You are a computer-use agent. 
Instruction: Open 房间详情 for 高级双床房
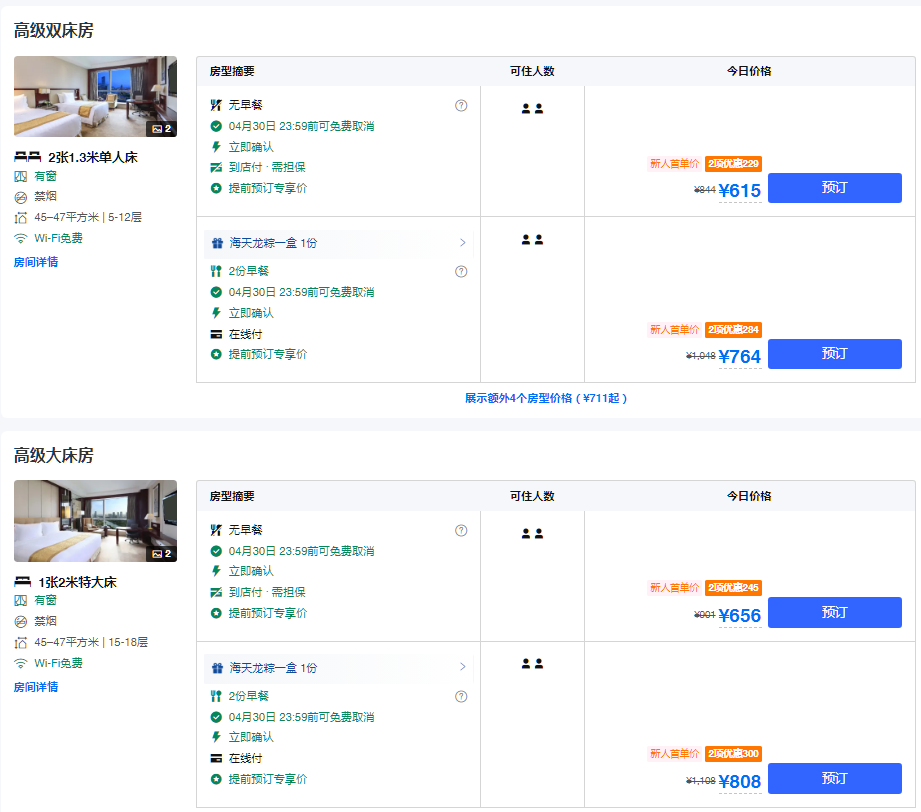click(x=36, y=262)
